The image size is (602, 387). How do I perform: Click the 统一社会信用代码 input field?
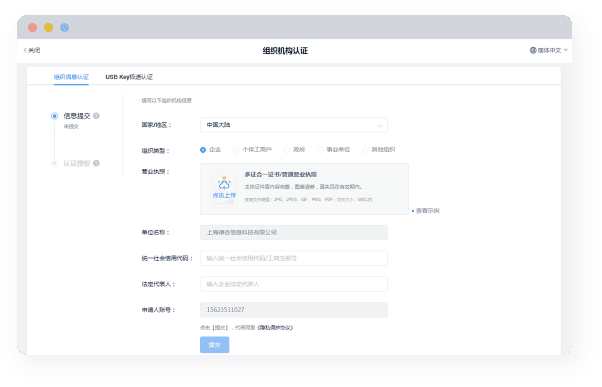pyautogui.click(x=294, y=258)
